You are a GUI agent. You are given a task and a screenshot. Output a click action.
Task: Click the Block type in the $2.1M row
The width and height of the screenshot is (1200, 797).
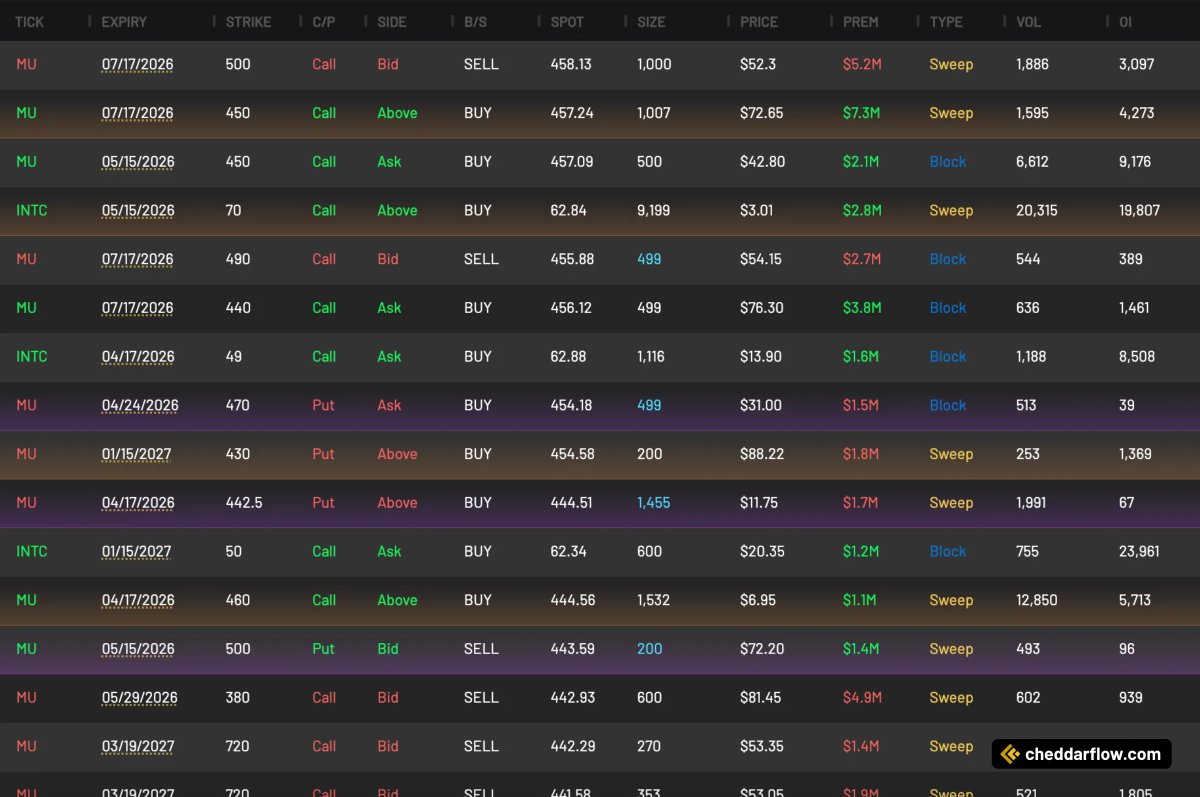click(948, 162)
